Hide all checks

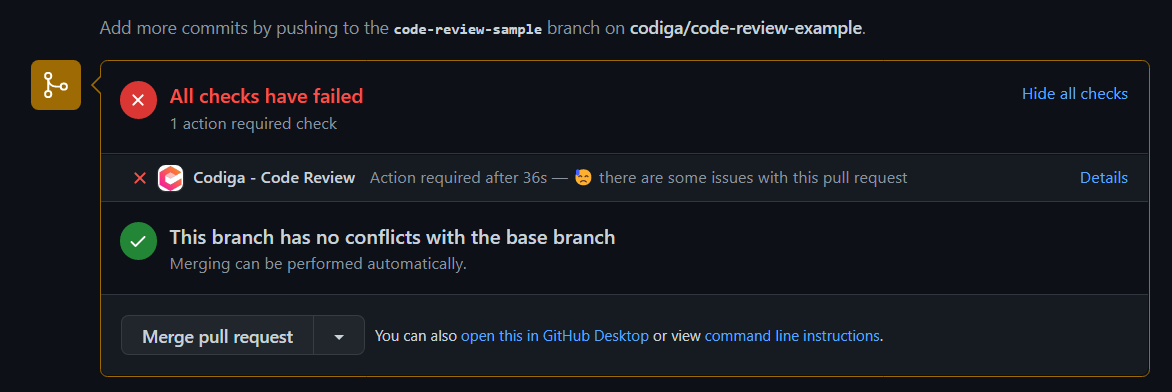pyautogui.click(x=1075, y=94)
